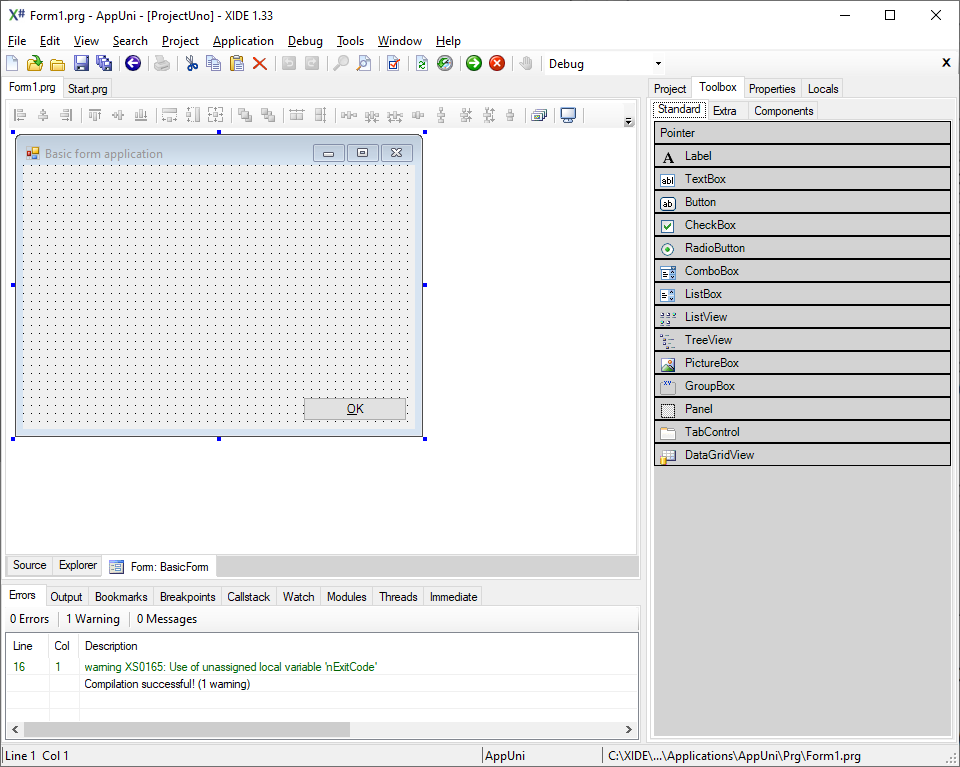Open the Extra toolbox tab
This screenshot has height=767, width=960.
(724, 111)
